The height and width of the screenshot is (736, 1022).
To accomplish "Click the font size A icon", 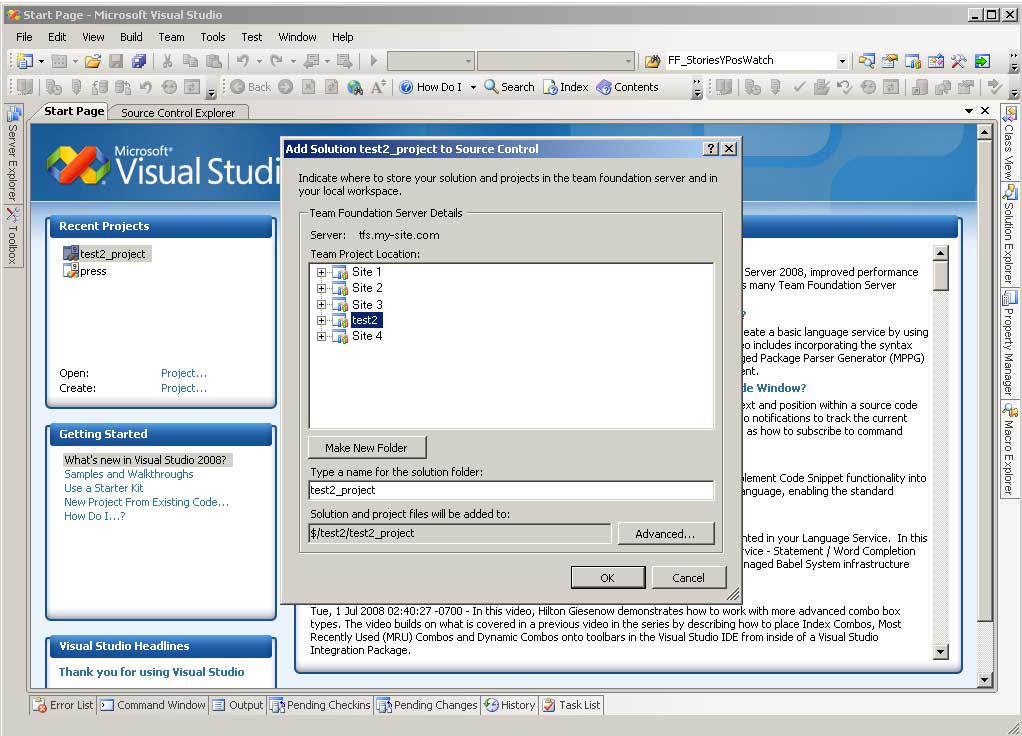I will coord(378,87).
